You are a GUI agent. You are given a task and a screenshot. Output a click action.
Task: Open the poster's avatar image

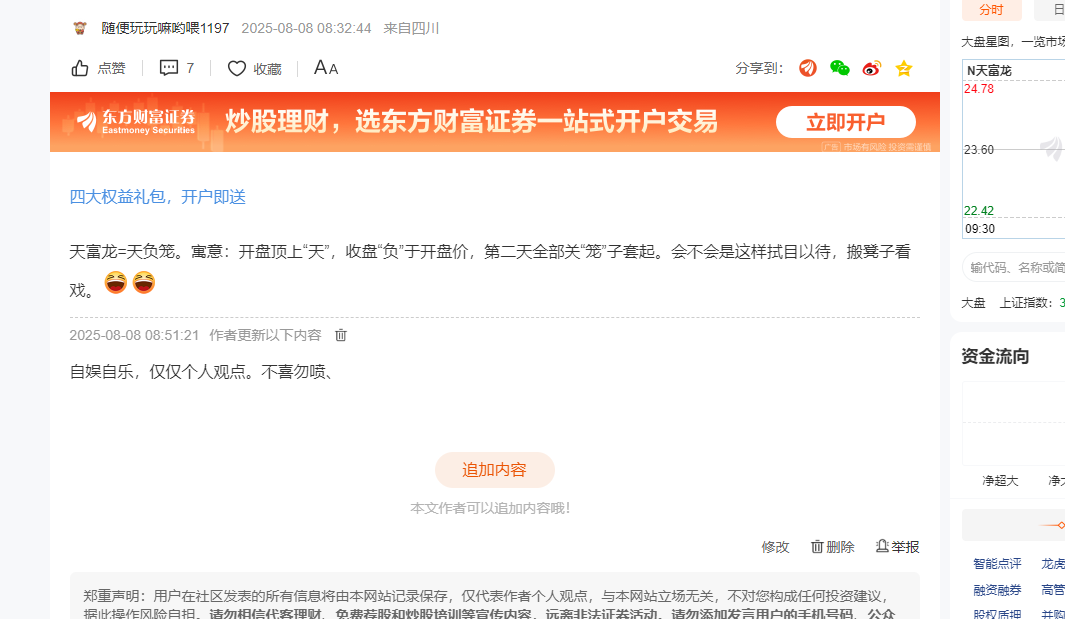click(x=80, y=28)
